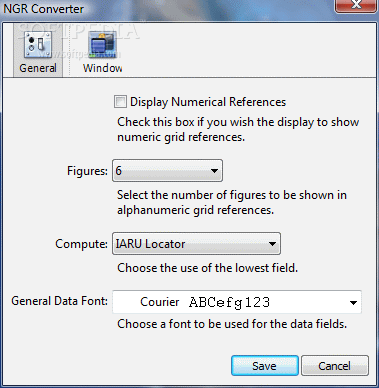Open the General preferences pane icon
This screenshot has height=388, width=379.
38,51
